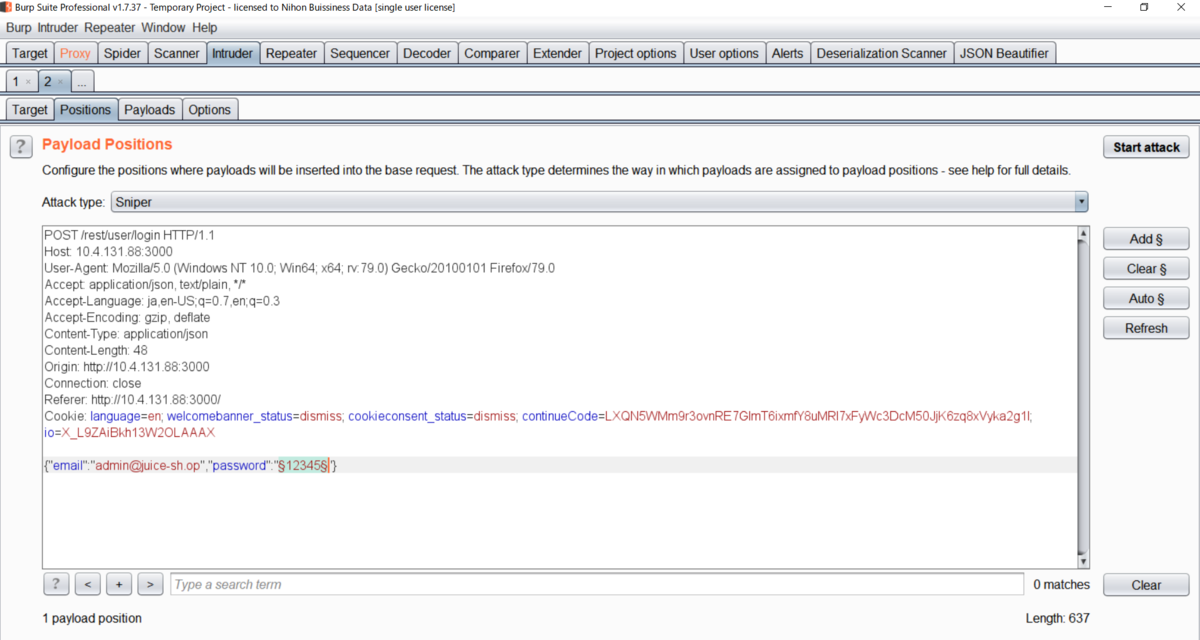Click the Content-Length: 48 line
1200x640 pixels.
[x=96, y=350]
